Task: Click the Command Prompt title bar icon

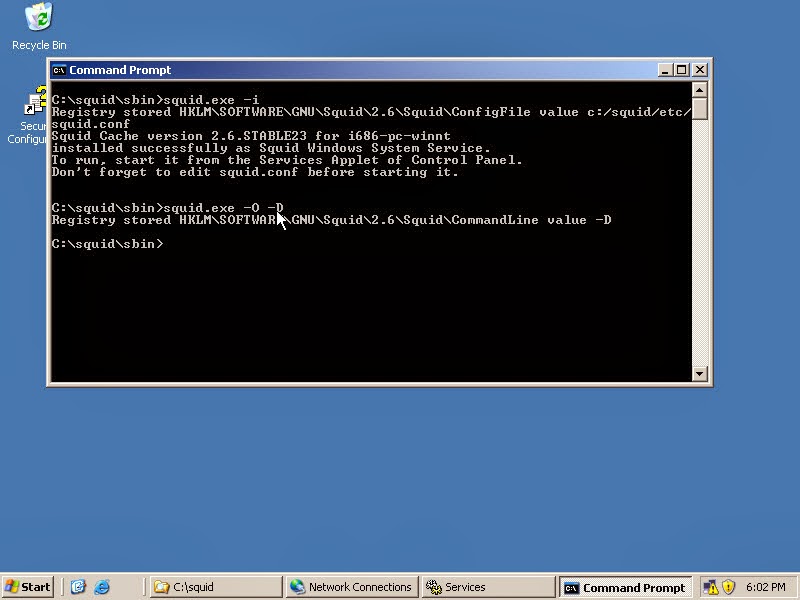Action: click(x=59, y=70)
